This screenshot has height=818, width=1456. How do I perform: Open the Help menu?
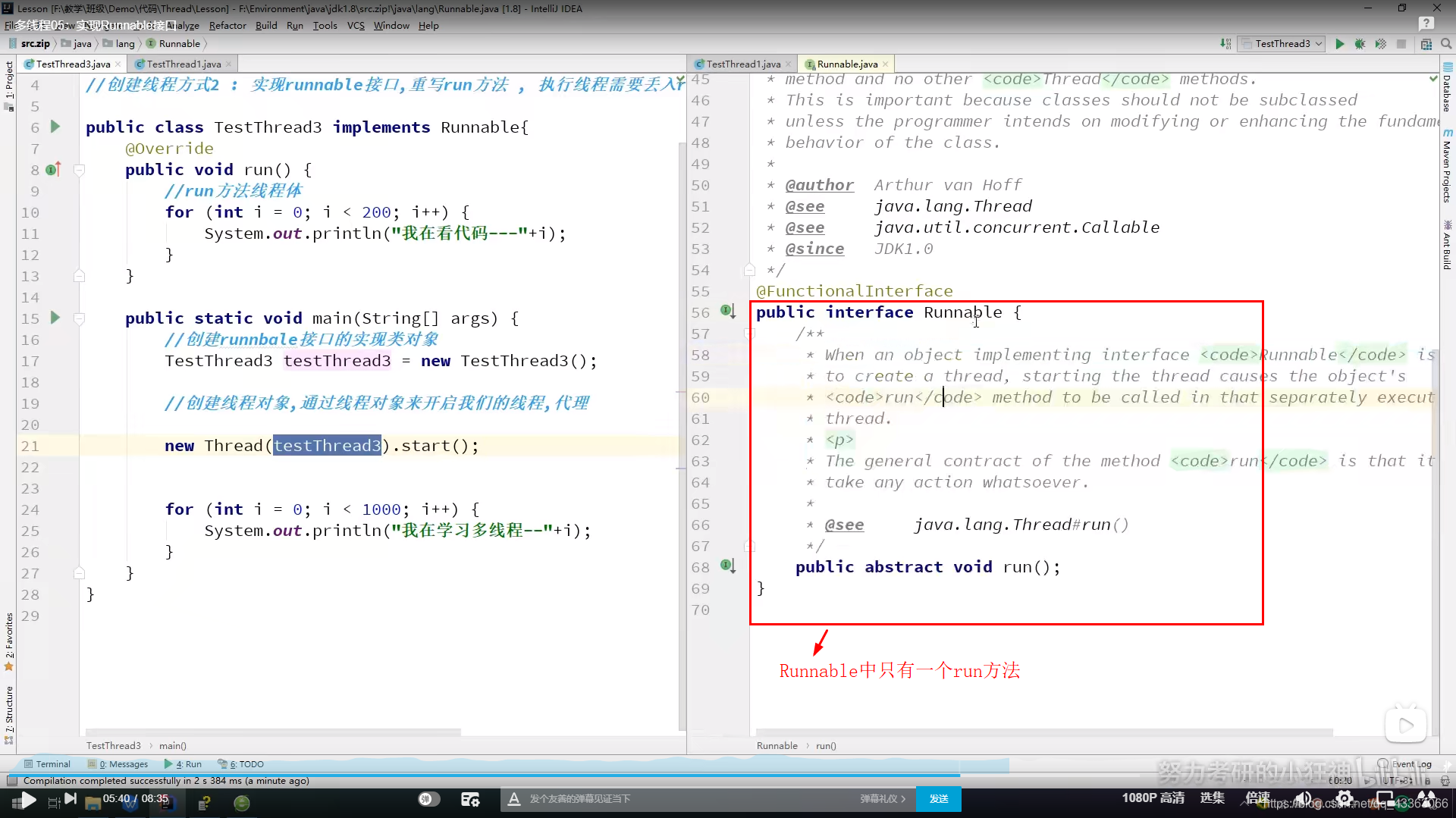(x=428, y=25)
